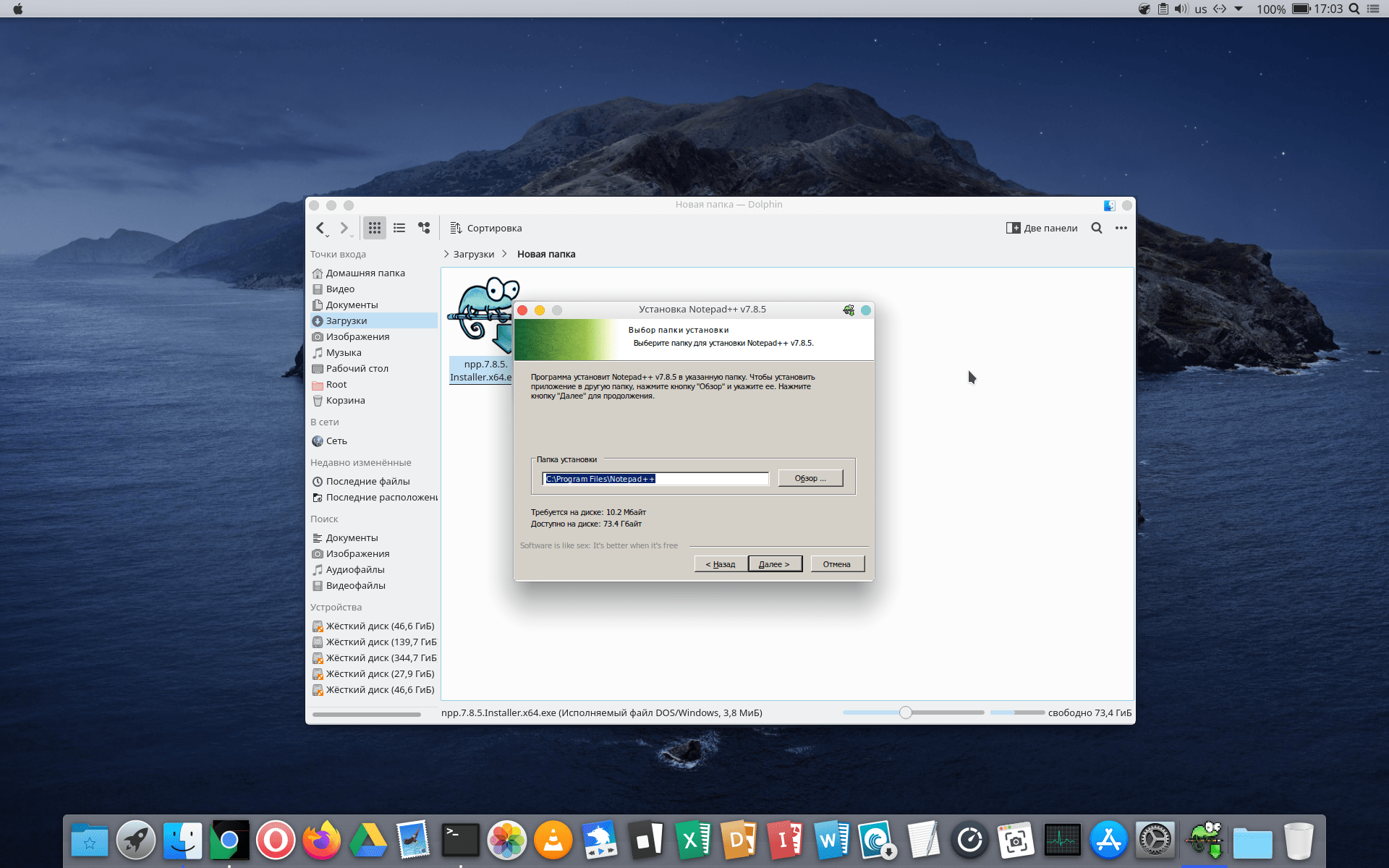
Task: Open search in Dolphin toolbar
Action: coord(1097,228)
